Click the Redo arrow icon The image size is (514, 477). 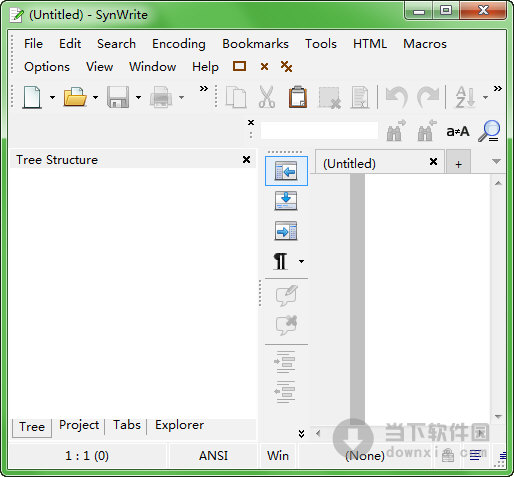(x=428, y=97)
